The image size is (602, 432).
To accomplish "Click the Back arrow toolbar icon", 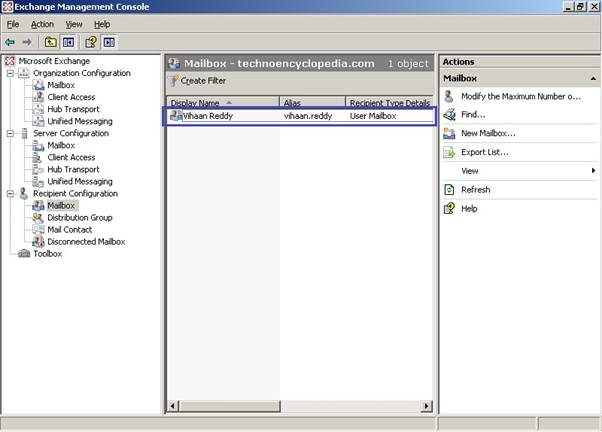I will click(x=10, y=42).
